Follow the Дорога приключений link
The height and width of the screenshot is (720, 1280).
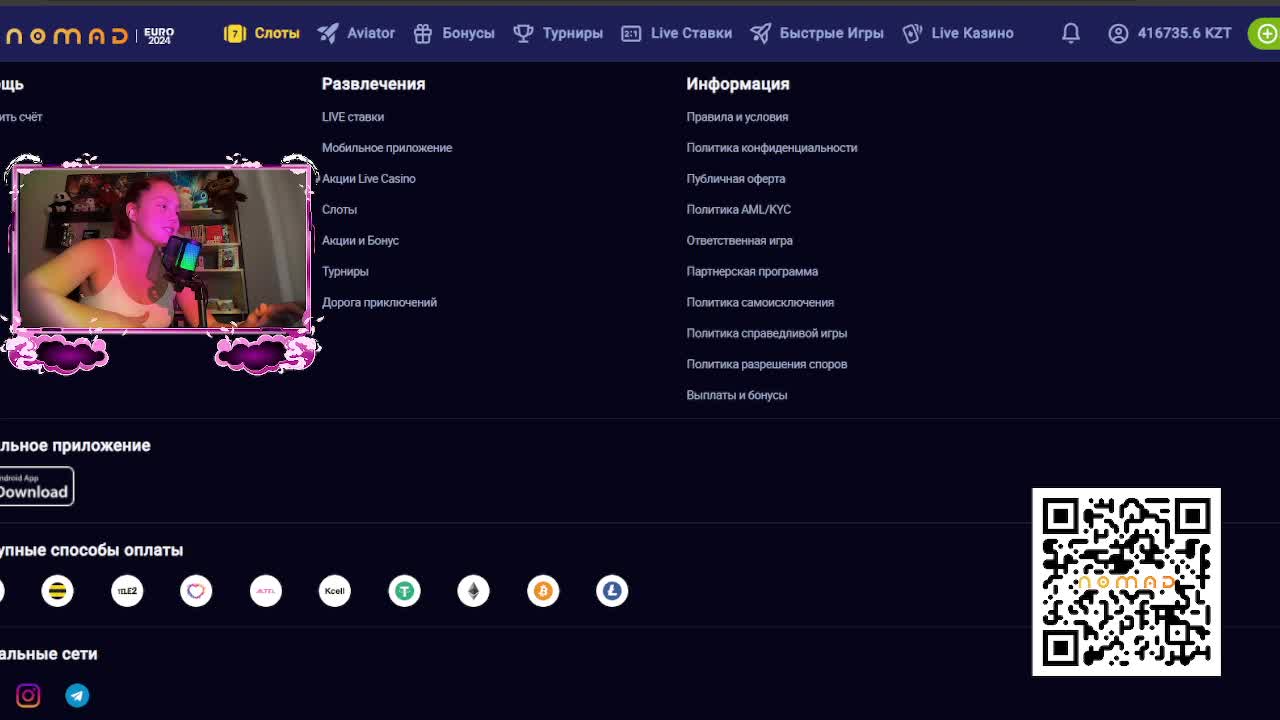pyautogui.click(x=379, y=303)
